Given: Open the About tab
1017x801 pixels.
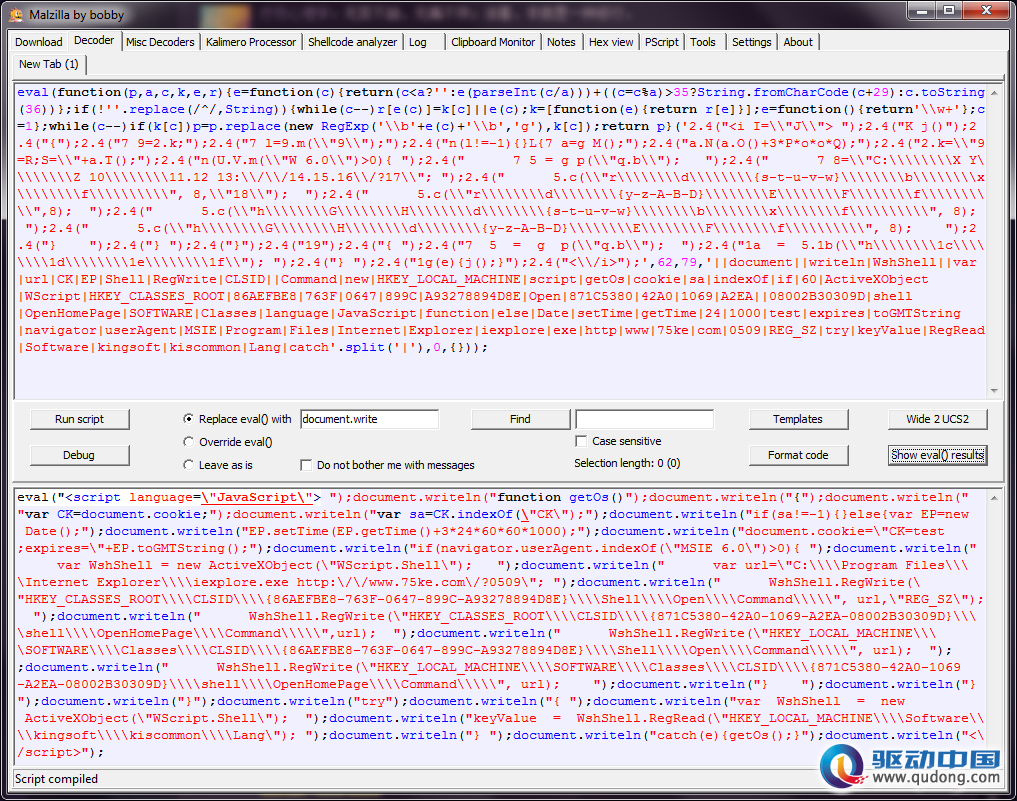Looking at the screenshot, I should 798,42.
